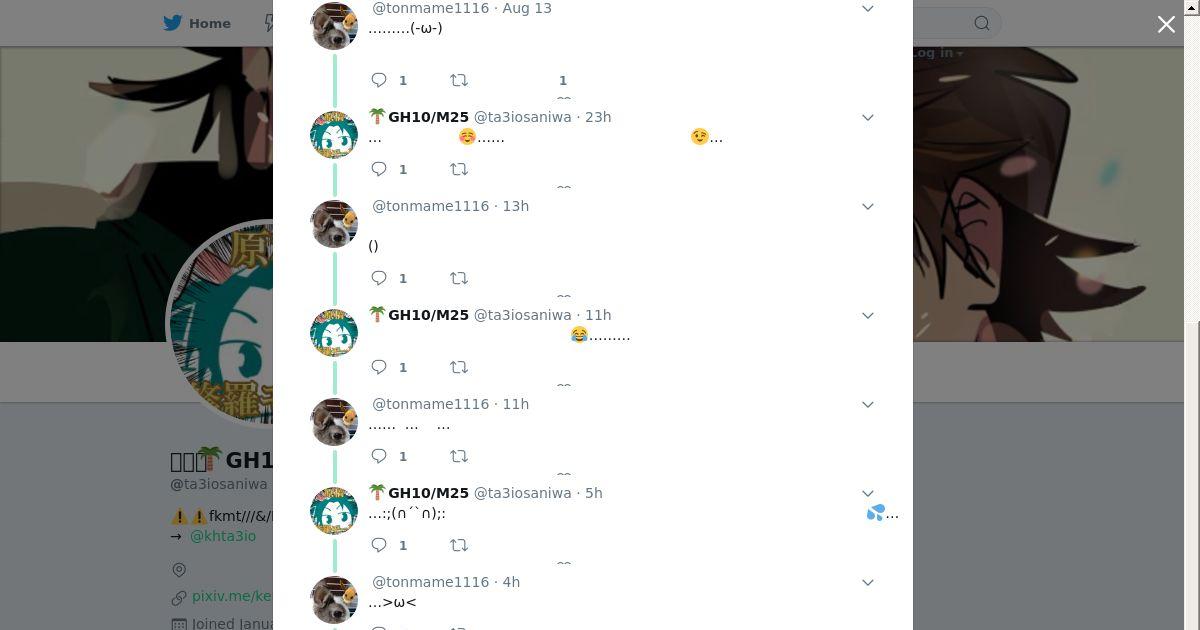Screen dimensions: 1200x630
Task: Retweet the tonmame1116 Aug 13 tweet
Action: [x=459, y=80]
